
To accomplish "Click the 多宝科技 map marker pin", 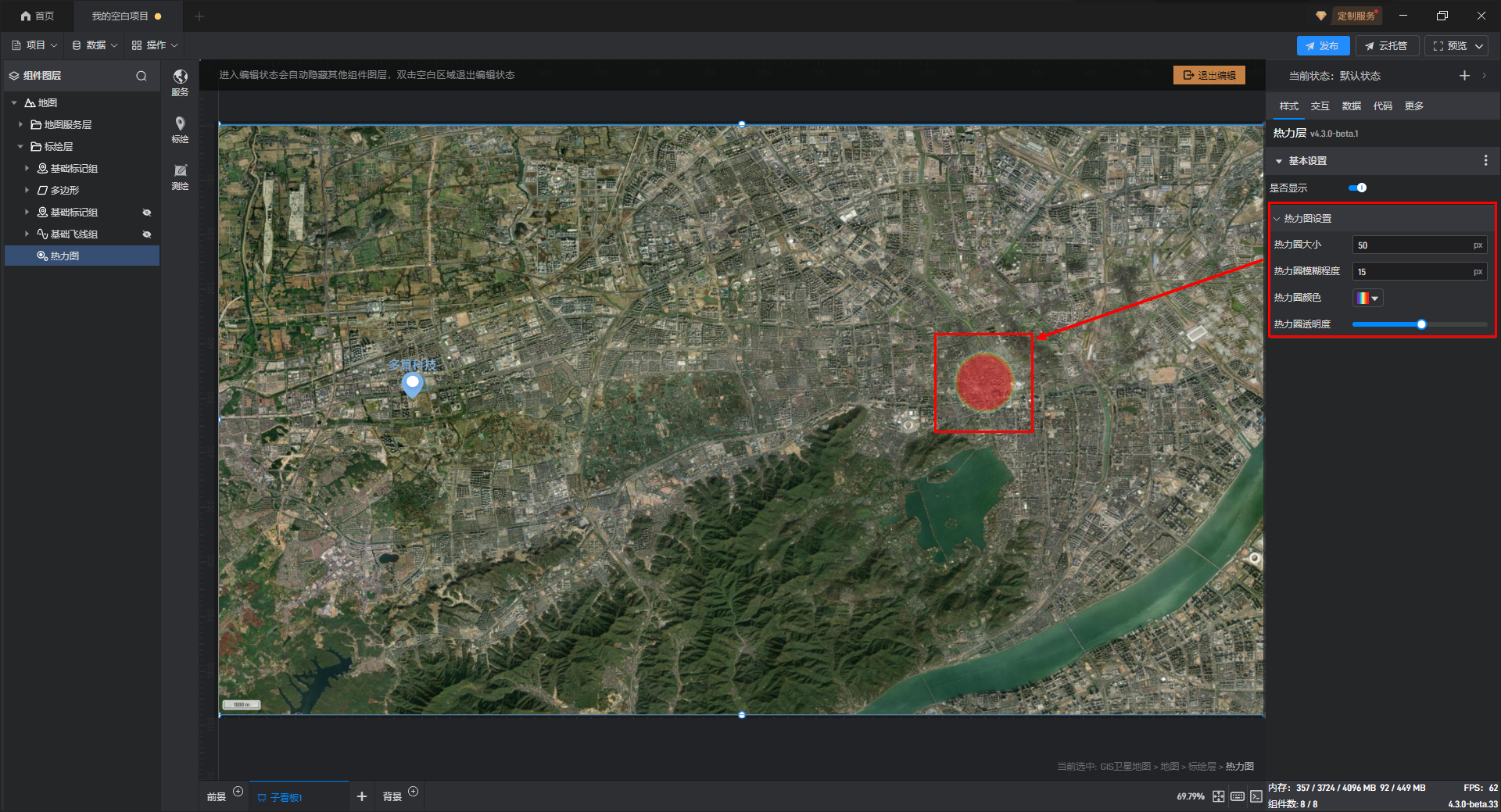I will [x=412, y=384].
